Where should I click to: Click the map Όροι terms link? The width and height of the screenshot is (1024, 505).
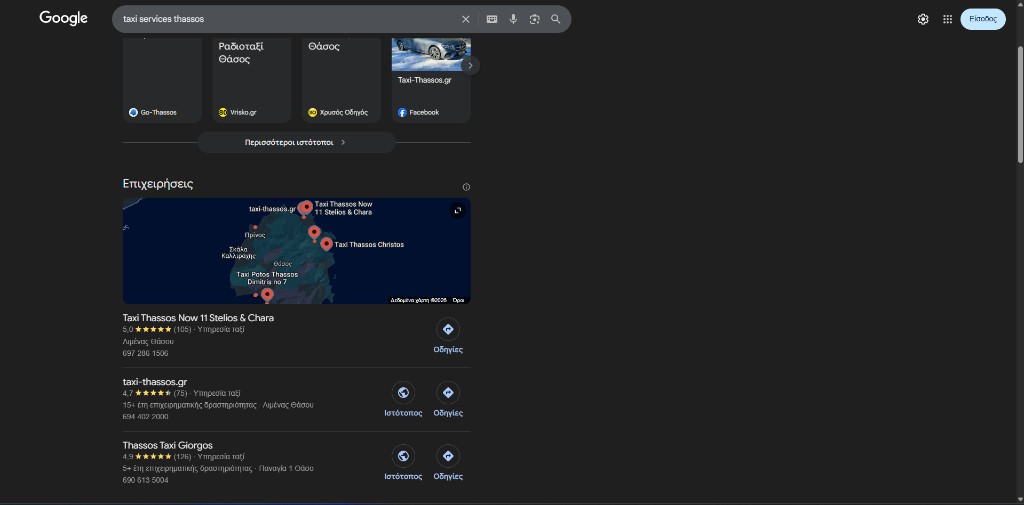coord(458,300)
